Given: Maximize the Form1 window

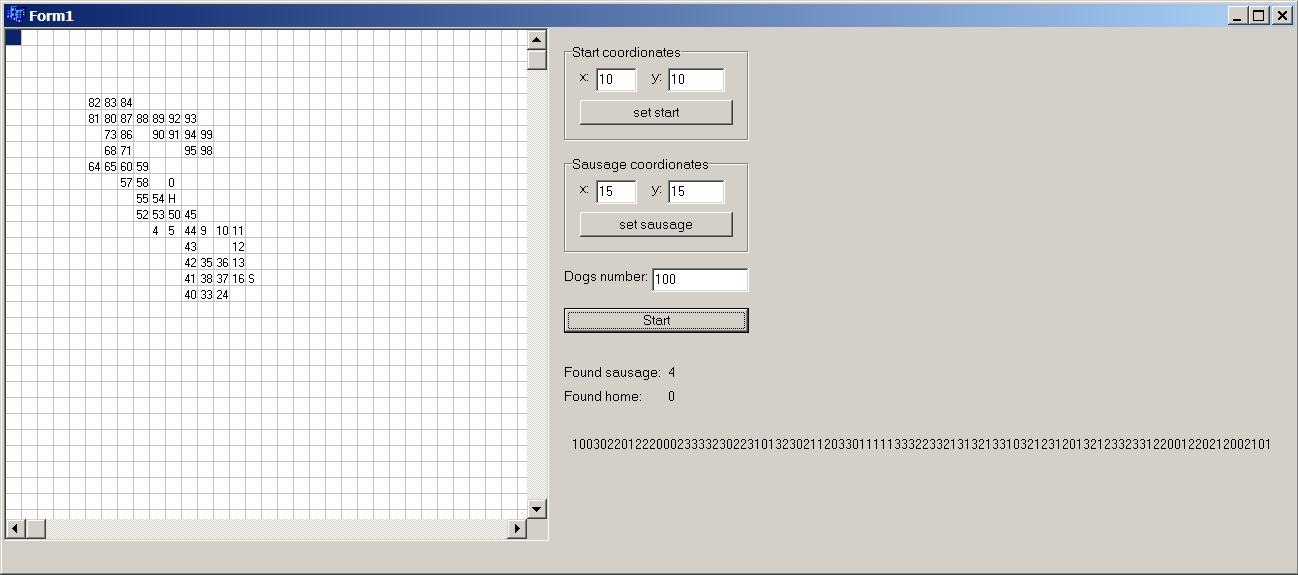Looking at the screenshot, I should [x=1259, y=15].
